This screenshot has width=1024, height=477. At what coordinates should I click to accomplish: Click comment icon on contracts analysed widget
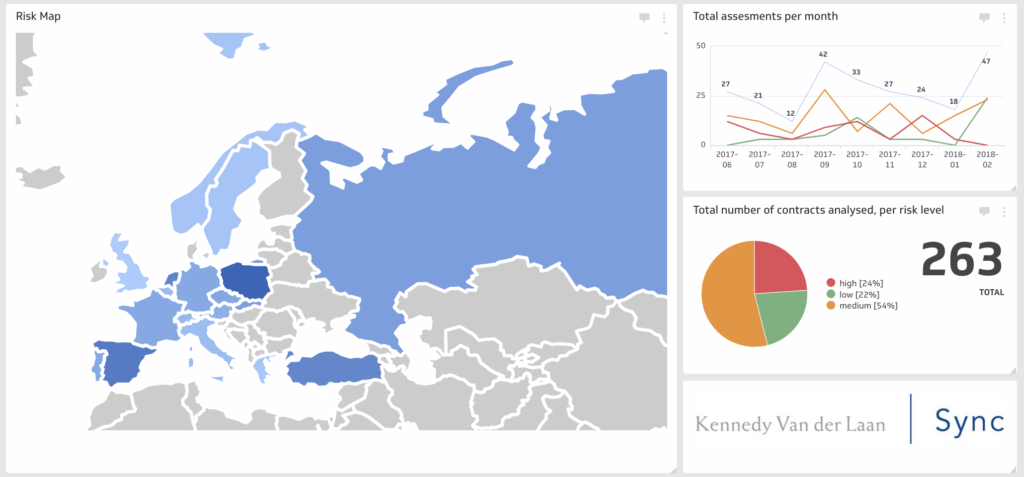(x=984, y=211)
